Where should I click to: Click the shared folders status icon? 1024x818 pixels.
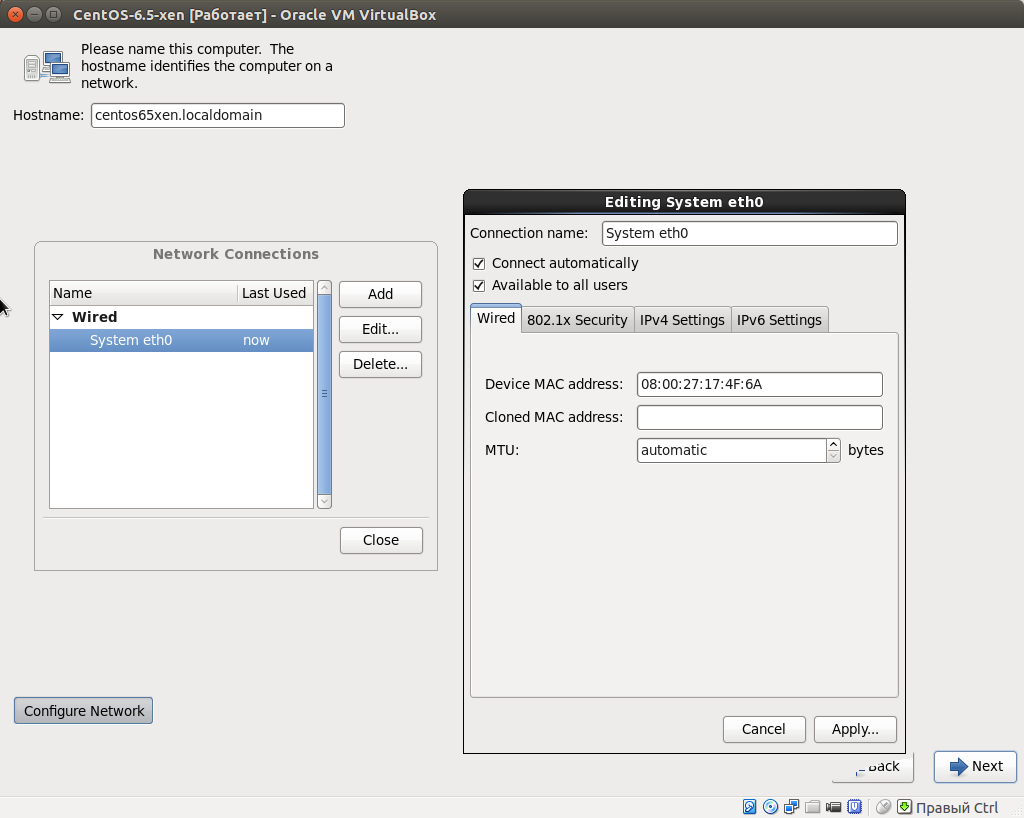(x=812, y=807)
